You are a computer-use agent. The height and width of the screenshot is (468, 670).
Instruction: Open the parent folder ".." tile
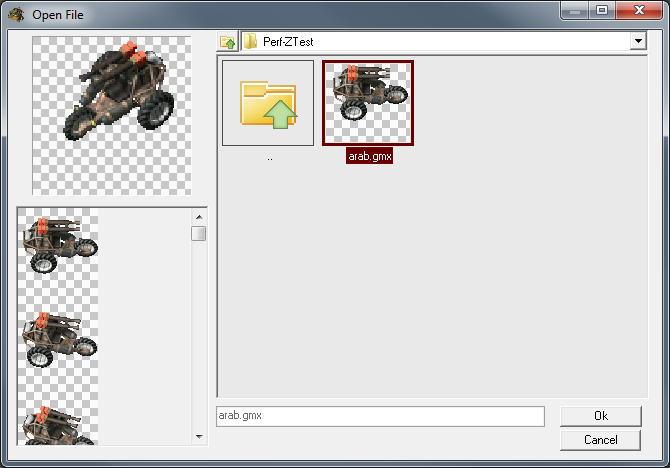[268, 103]
